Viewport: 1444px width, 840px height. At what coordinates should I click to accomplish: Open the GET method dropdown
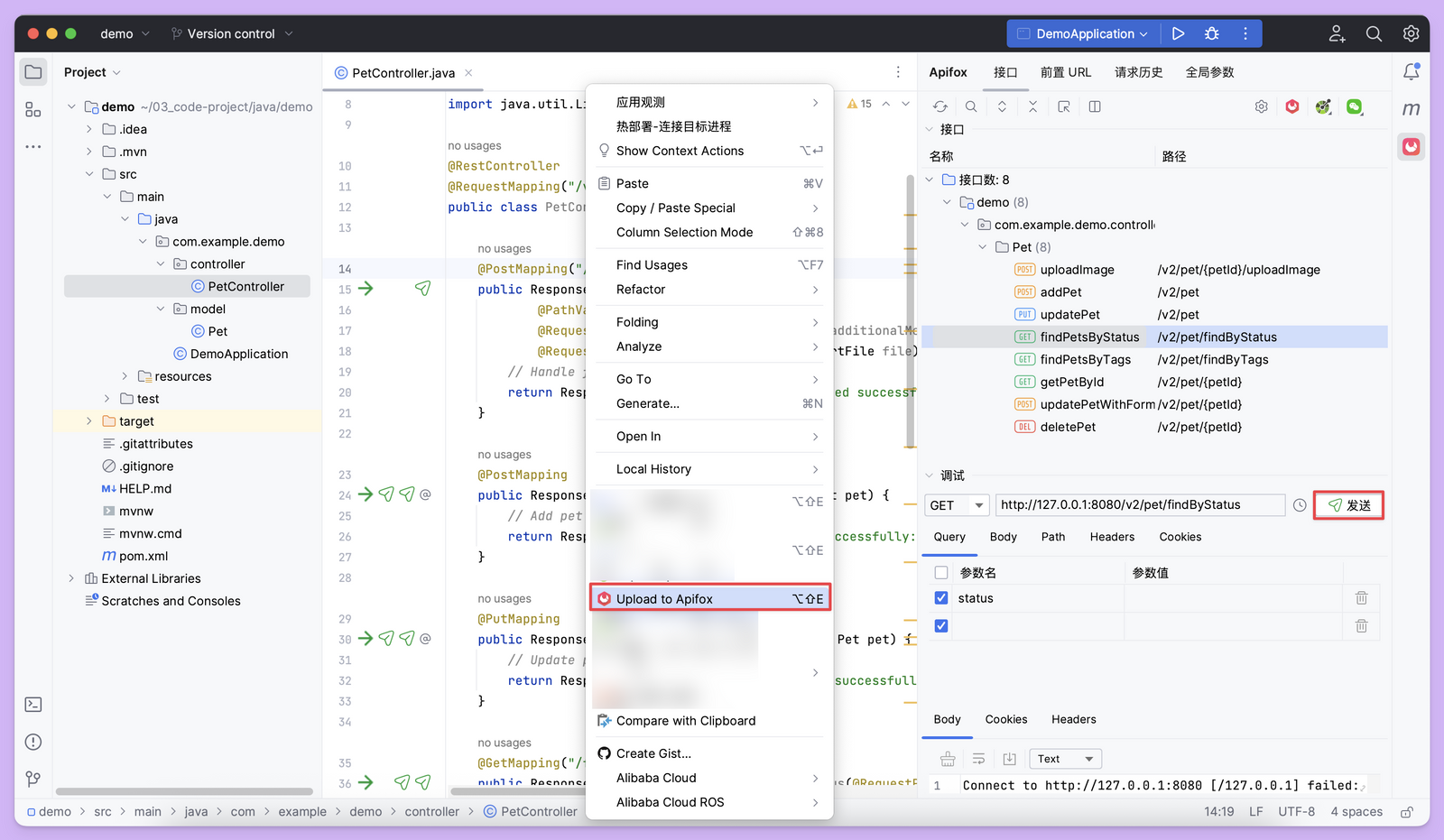tap(956, 504)
